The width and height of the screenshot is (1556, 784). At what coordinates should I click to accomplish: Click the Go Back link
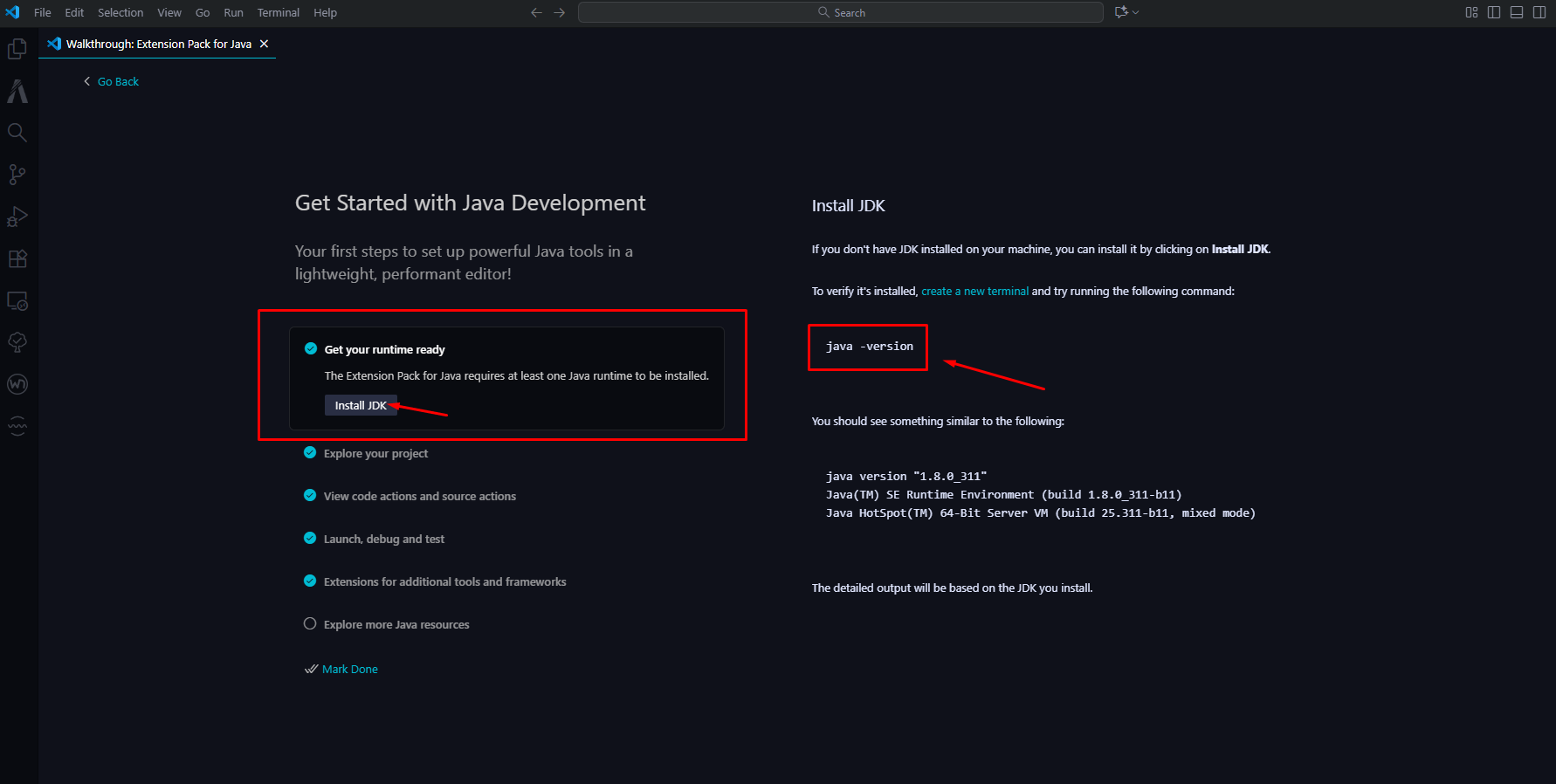pos(118,81)
